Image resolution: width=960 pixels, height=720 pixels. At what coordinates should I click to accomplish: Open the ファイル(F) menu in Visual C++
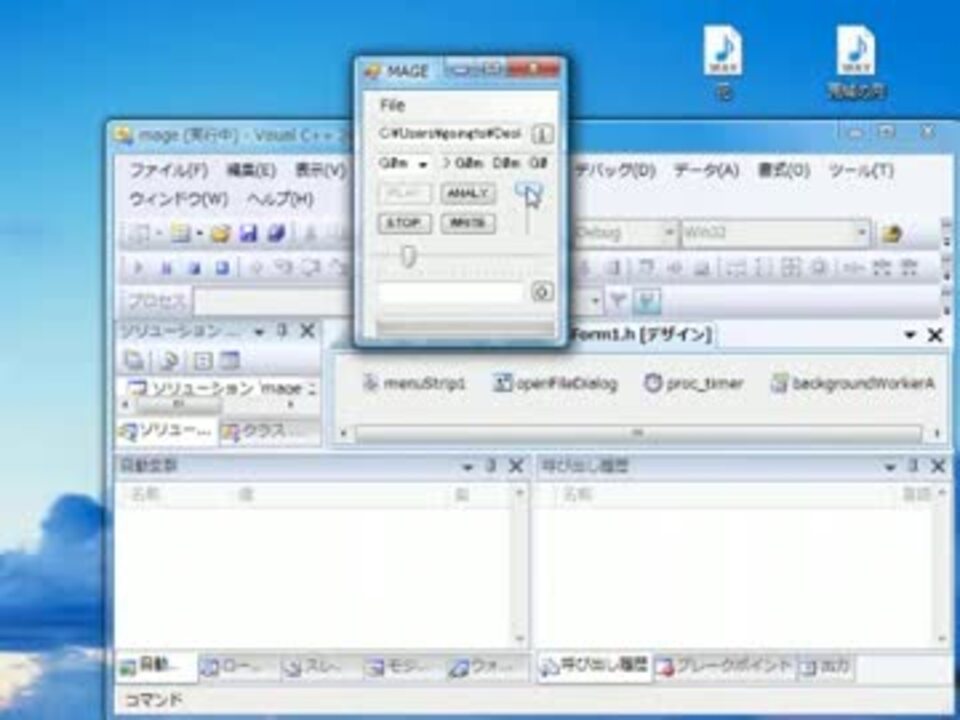(169, 170)
